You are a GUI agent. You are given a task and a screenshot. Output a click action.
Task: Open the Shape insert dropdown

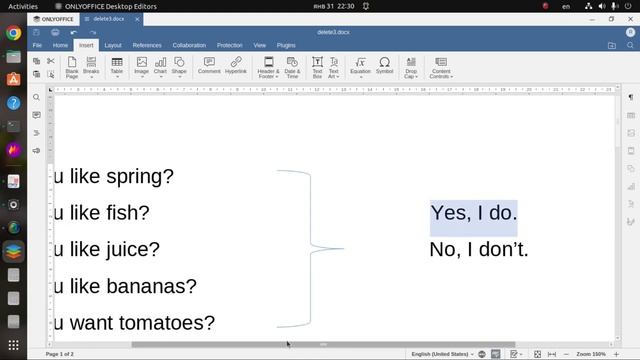click(x=179, y=67)
